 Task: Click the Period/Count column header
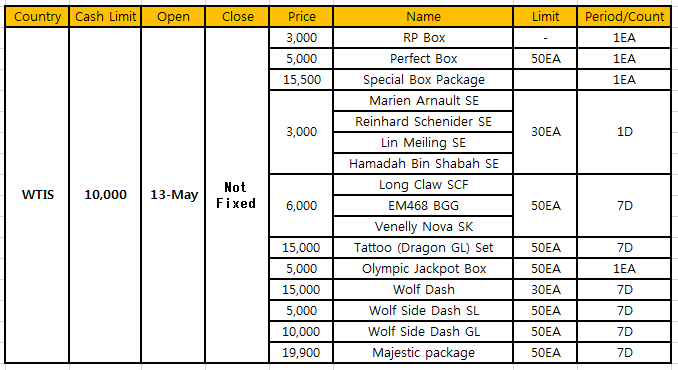[x=624, y=17]
